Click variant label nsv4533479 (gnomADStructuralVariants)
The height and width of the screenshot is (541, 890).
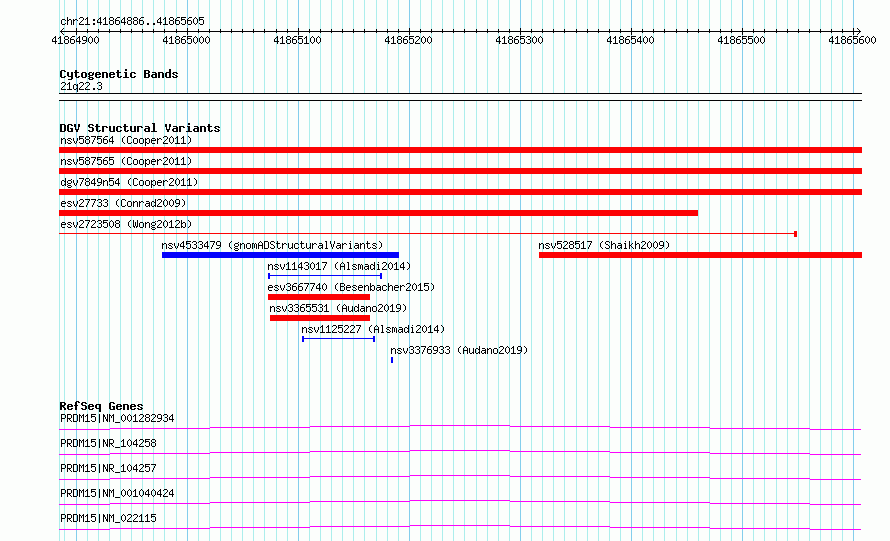(x=272, y=245)
